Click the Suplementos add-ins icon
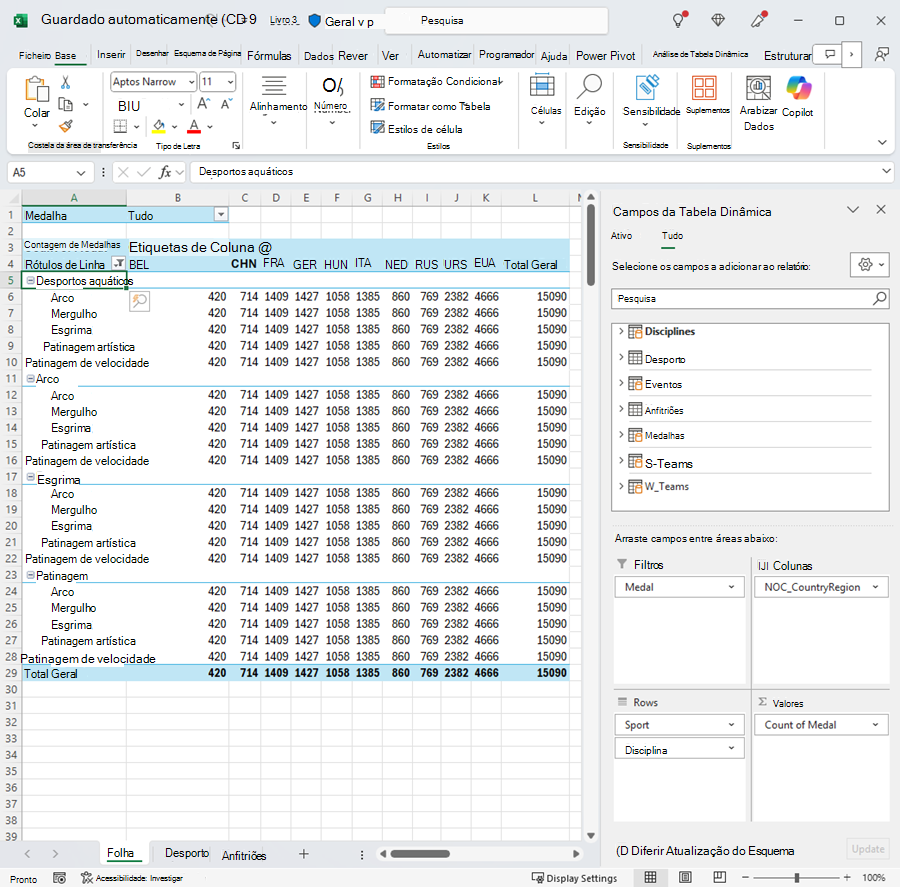Screen dimensions: 900x887 coord(704,88)
